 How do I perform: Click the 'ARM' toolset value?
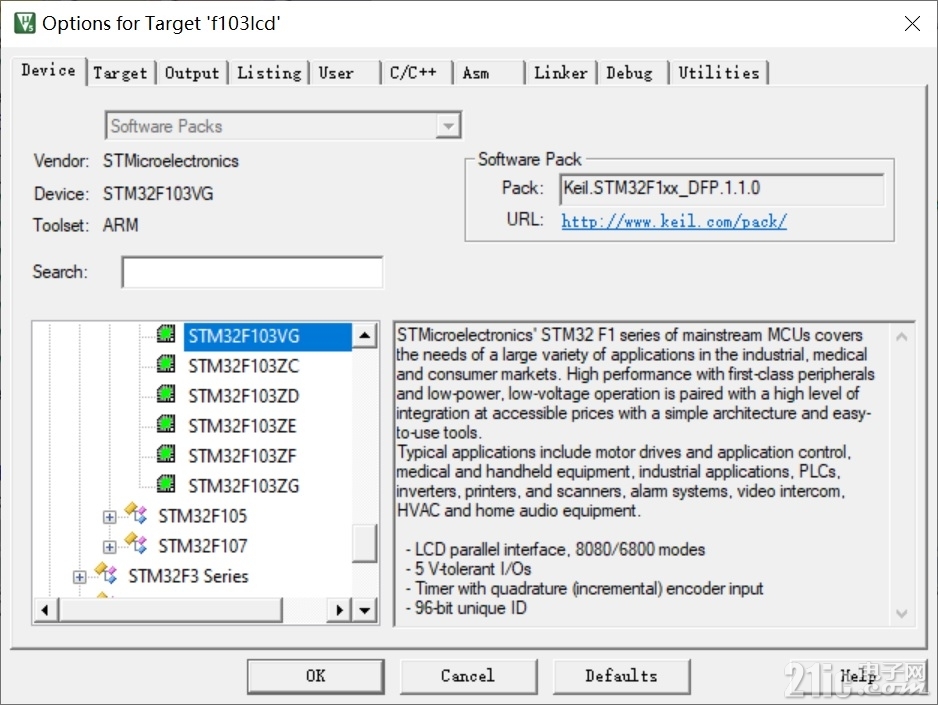click(x=121, y=225)
